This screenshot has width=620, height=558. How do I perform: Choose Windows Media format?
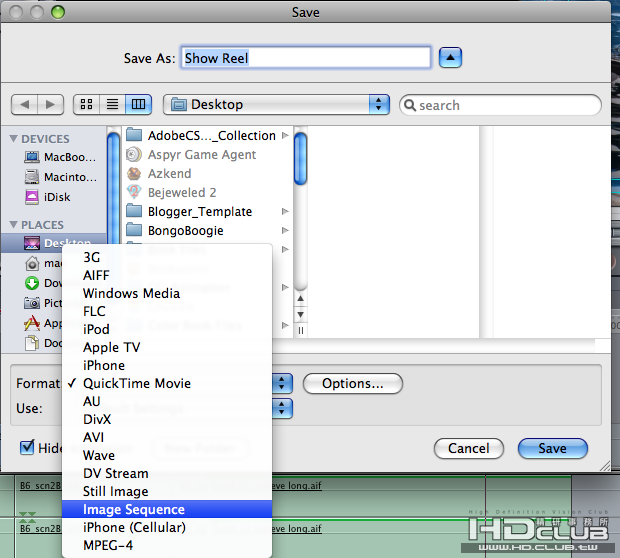[167, 293]
